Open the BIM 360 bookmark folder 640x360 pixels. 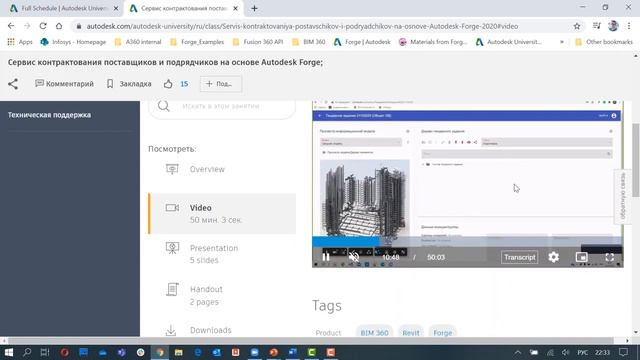(309, 42)
